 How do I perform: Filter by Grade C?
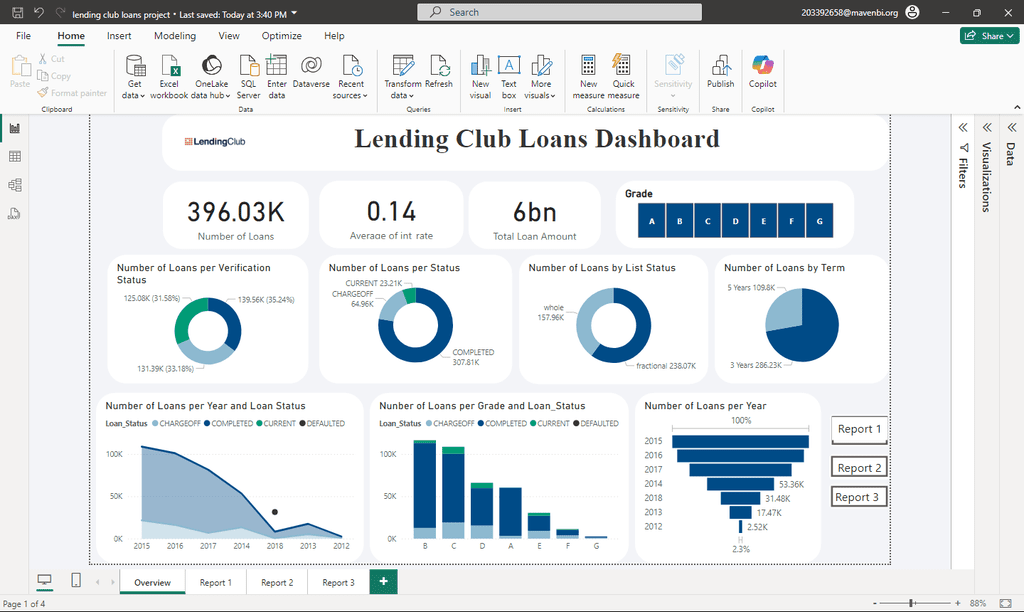[707, 221]
